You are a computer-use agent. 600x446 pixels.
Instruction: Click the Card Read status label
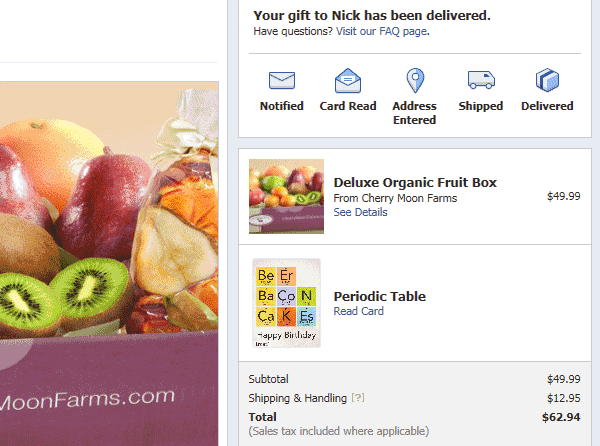pos(348,106)
